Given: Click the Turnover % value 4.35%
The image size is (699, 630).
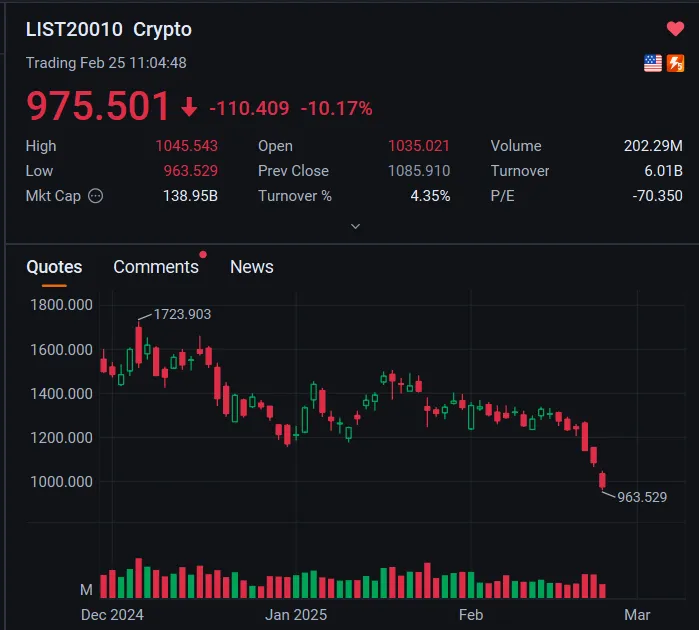Looking at the screenshot, I should [x=430, y=196].
